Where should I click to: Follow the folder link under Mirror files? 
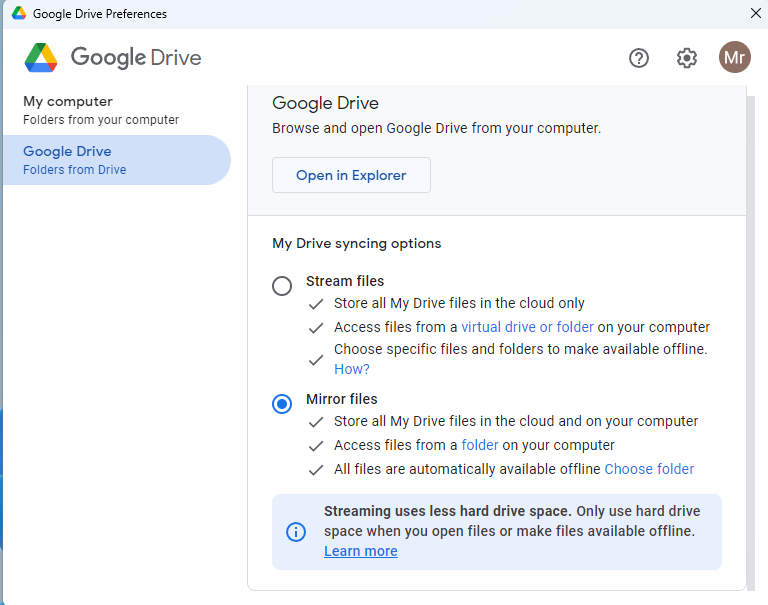480,445
